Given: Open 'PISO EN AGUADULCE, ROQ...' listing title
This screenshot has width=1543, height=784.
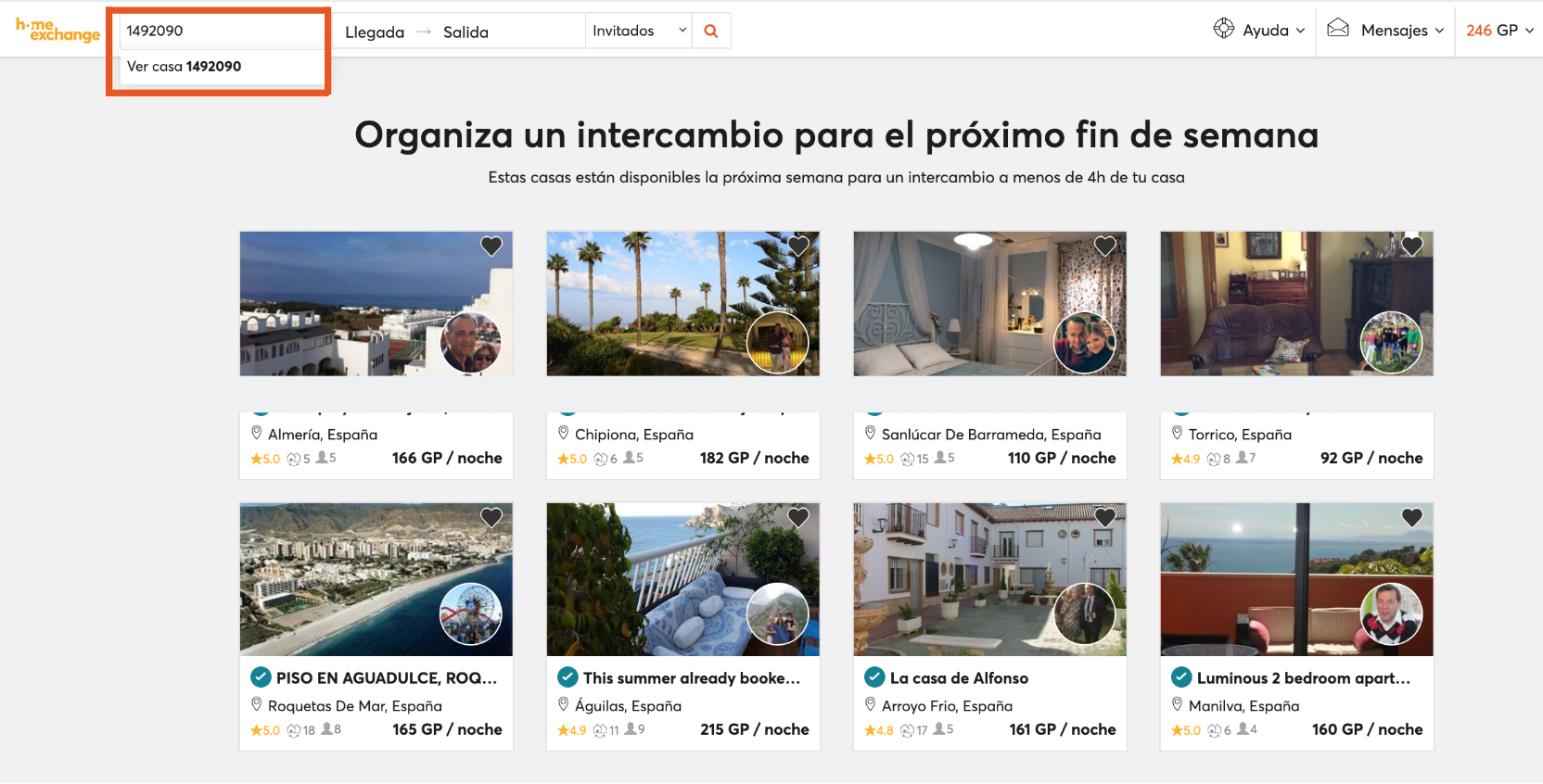Looking at the screenshot, I should coord(386,677).
